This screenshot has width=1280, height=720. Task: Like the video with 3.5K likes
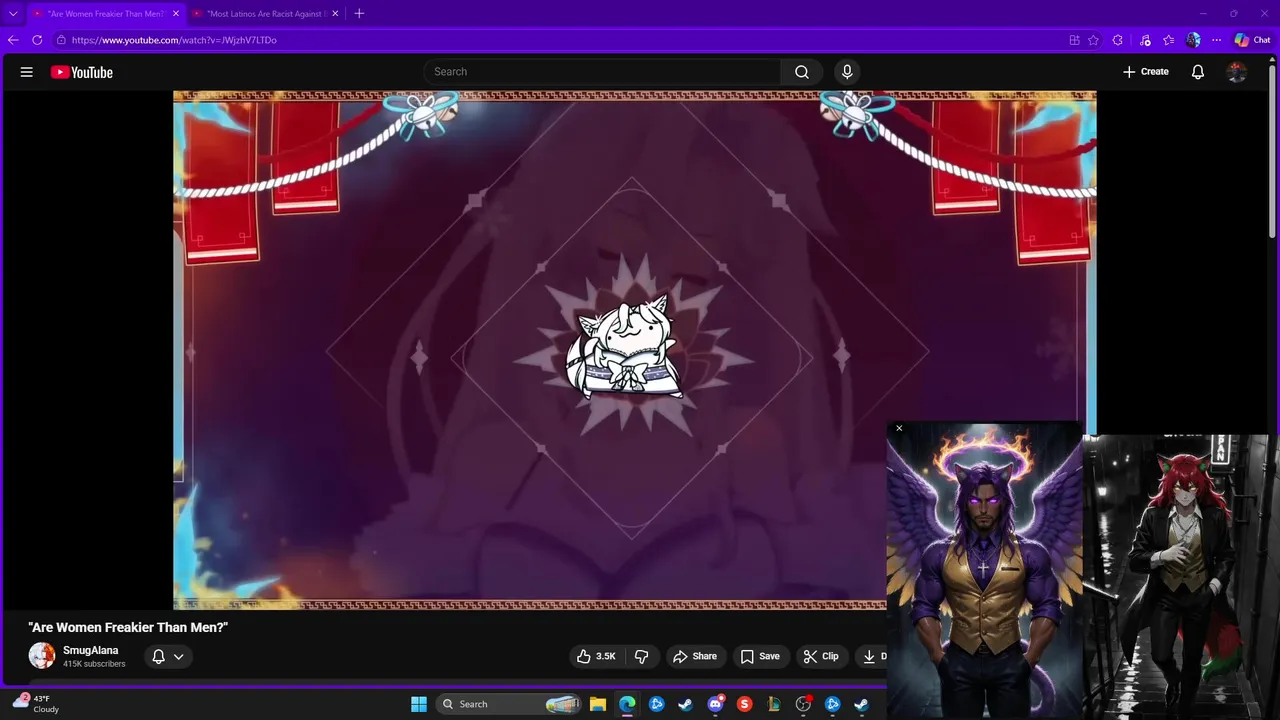tap(596, 656)
